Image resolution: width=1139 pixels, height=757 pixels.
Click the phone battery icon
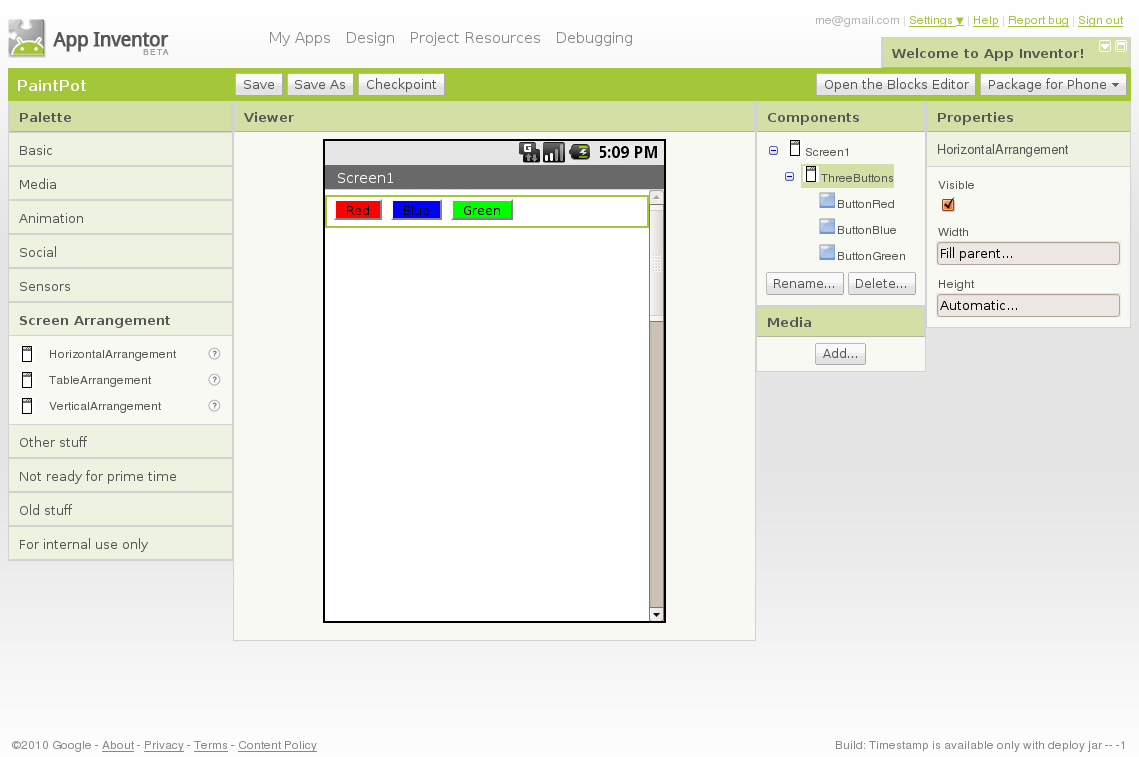579,152
